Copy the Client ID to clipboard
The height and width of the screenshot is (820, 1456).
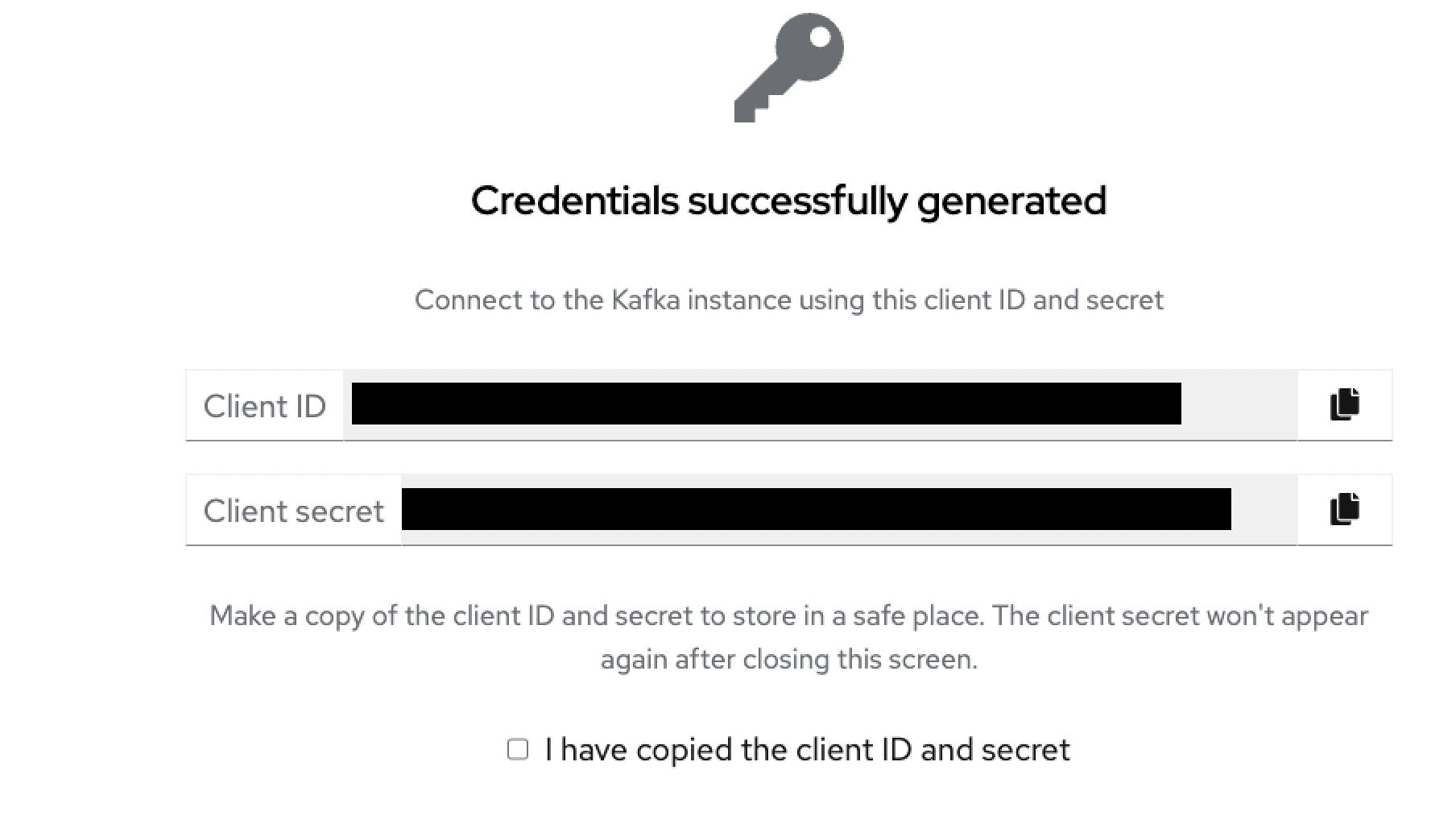click(x=1344, y=404)
